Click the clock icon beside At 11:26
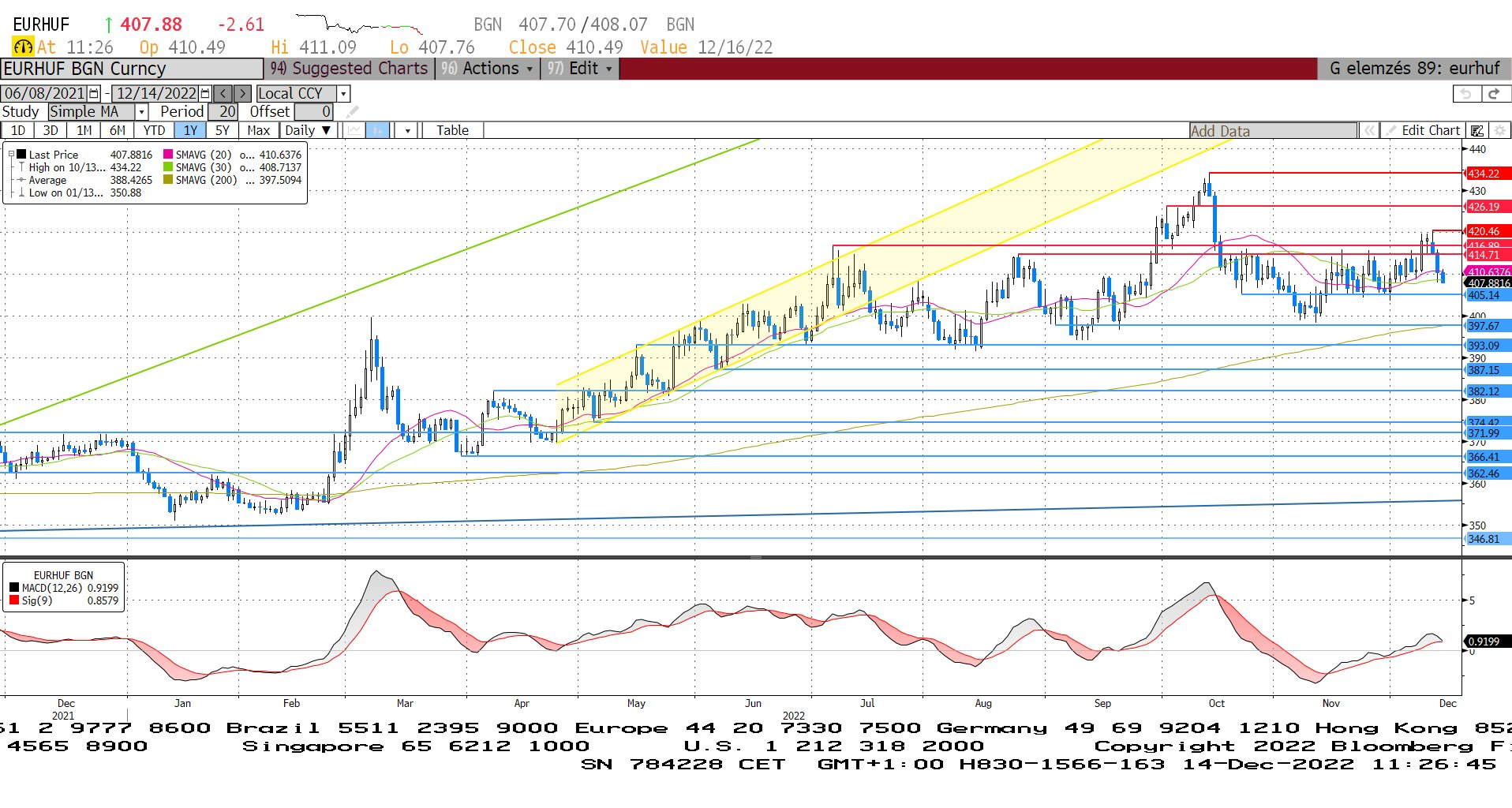1512x808 pixels. click(23, 47)
